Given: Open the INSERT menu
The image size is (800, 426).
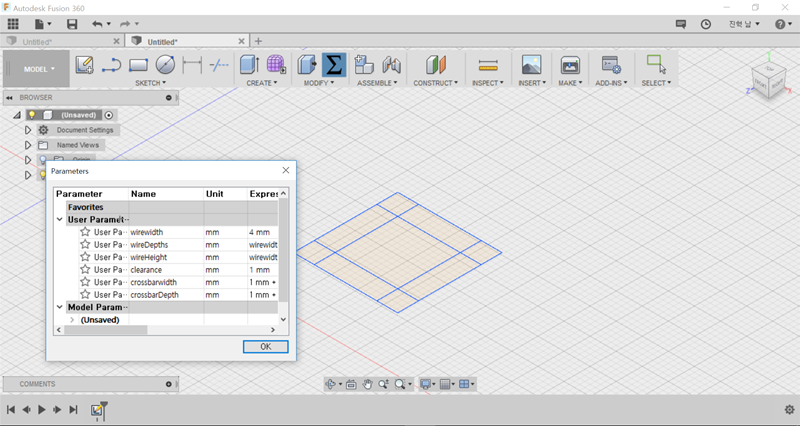Looking at the screenshot, I should [x=532, y=83].
